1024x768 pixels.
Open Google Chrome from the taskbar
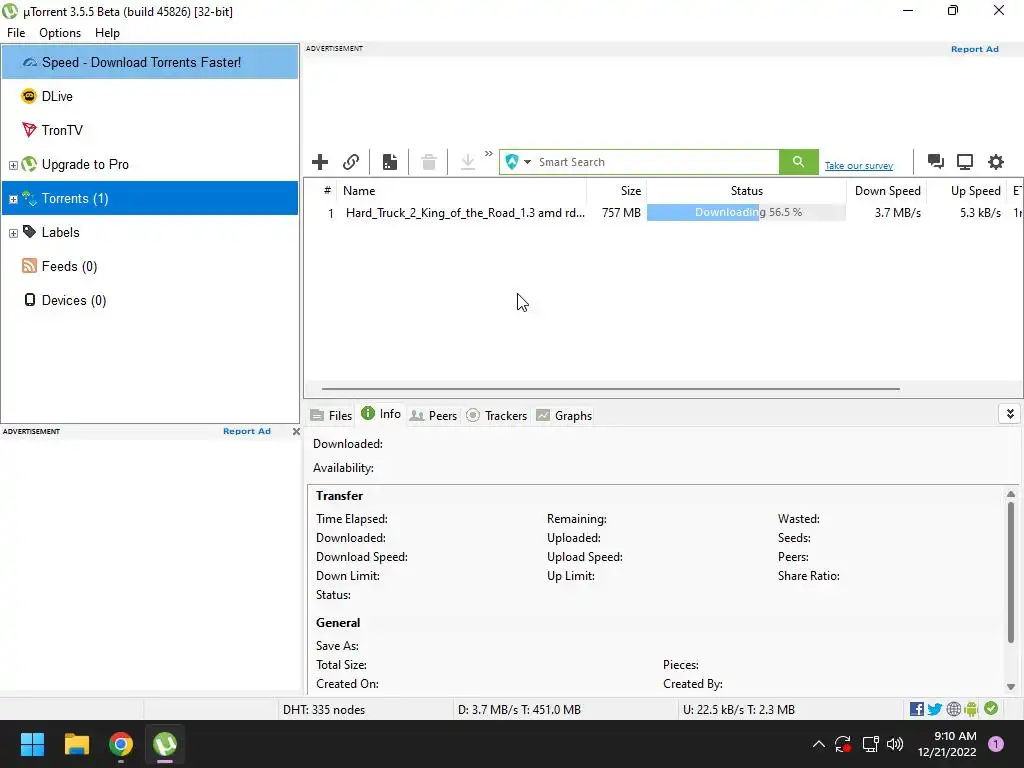pyautogui.click(x=121, y=744)
